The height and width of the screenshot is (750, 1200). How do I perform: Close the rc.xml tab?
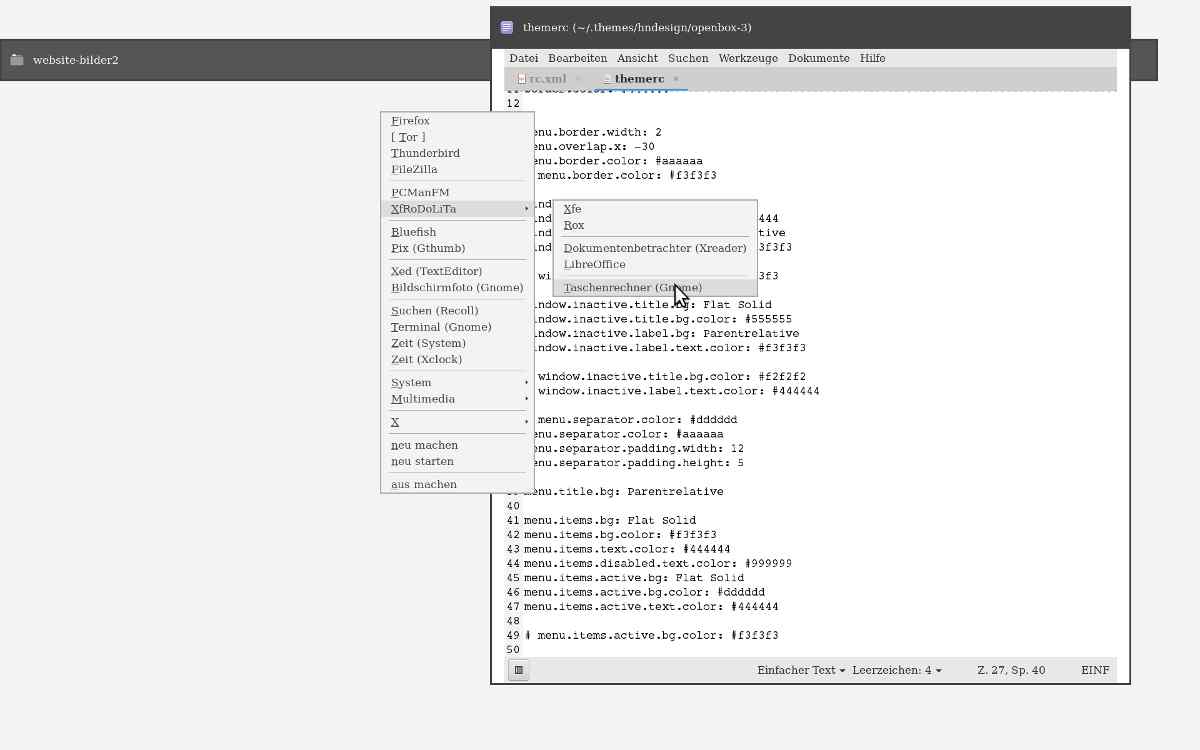[578, 79]
